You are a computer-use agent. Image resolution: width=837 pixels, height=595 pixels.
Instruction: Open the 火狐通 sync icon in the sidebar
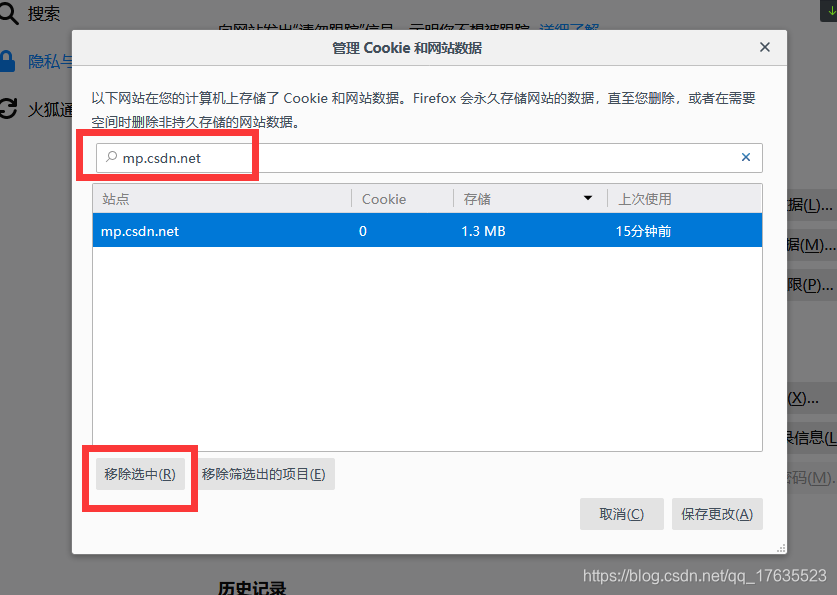click(x=9, y=108)
